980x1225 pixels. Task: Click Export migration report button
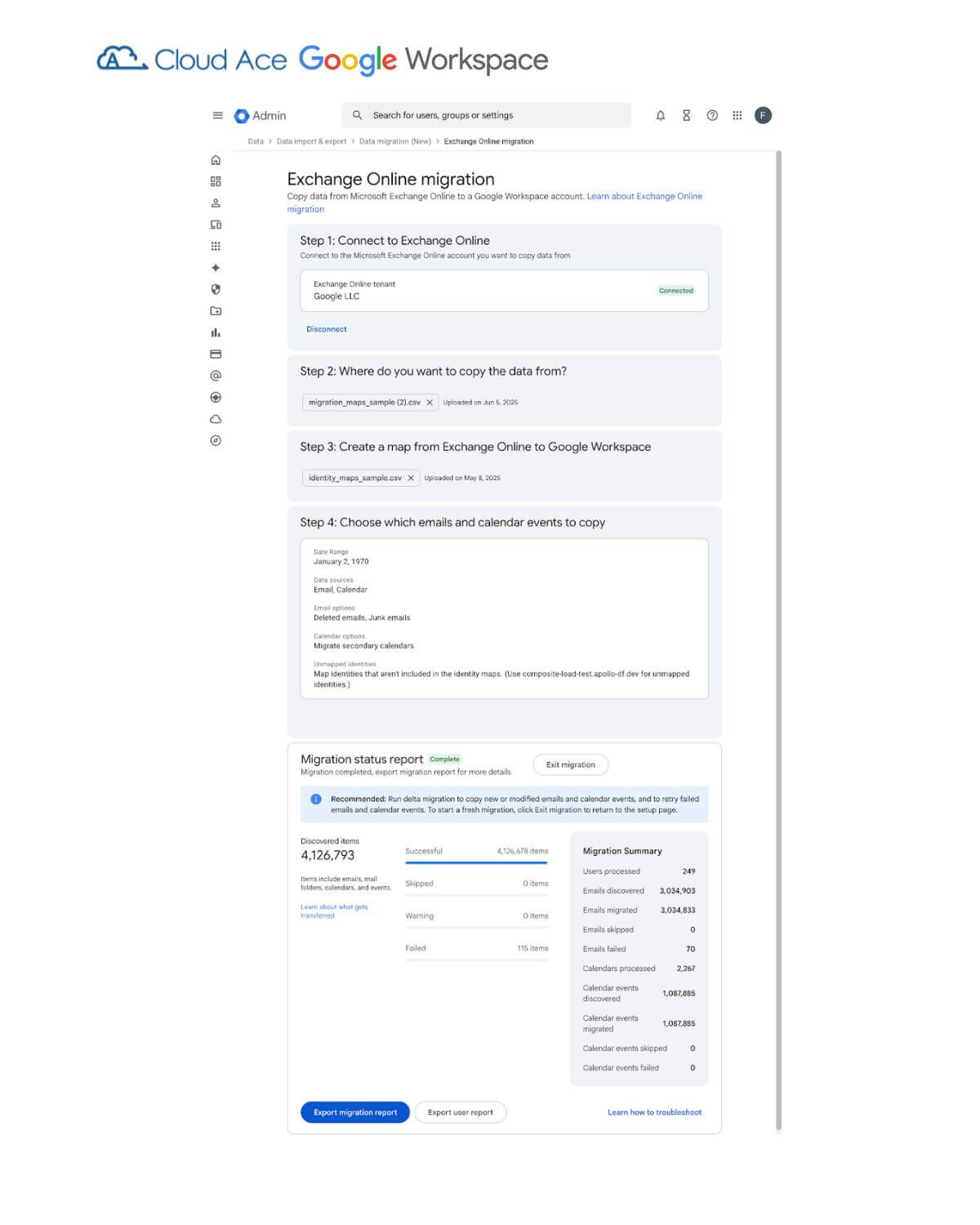[x=355, y=1112]
